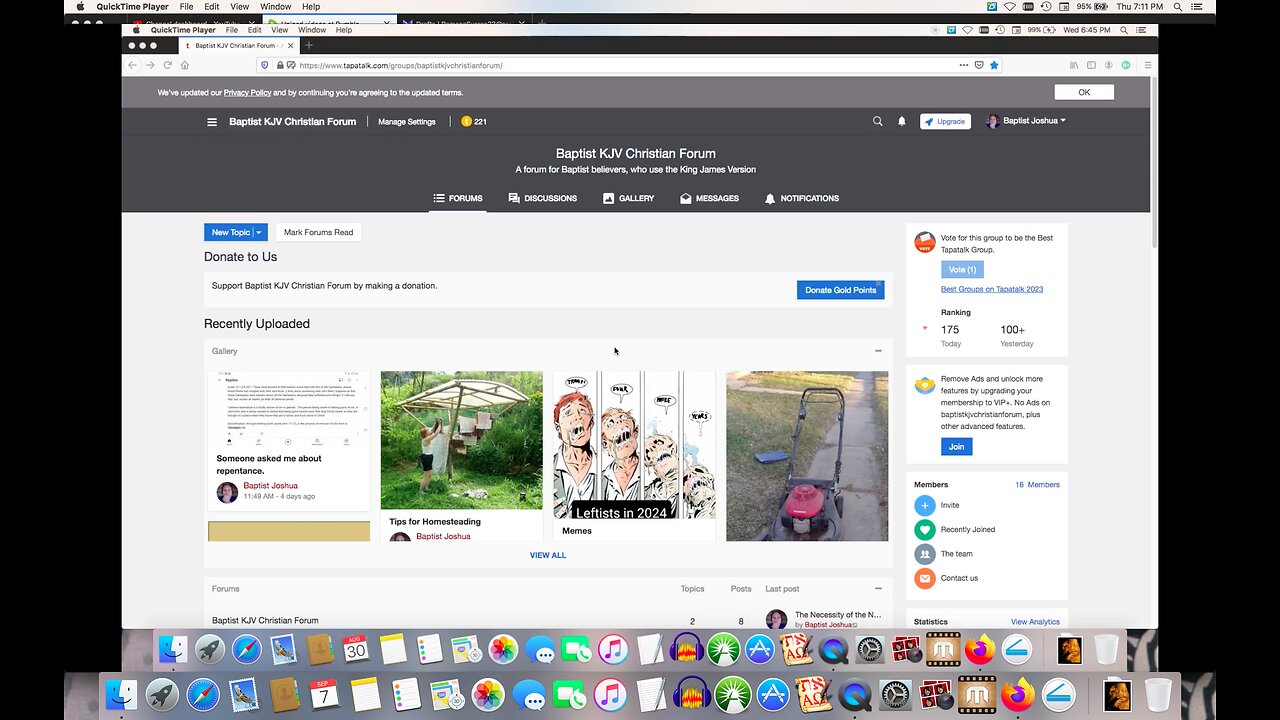This screenshot has width=1280, height=720.
Task: Toggle the bookmark star in the URL bar
Action: [x=994, y=65]
